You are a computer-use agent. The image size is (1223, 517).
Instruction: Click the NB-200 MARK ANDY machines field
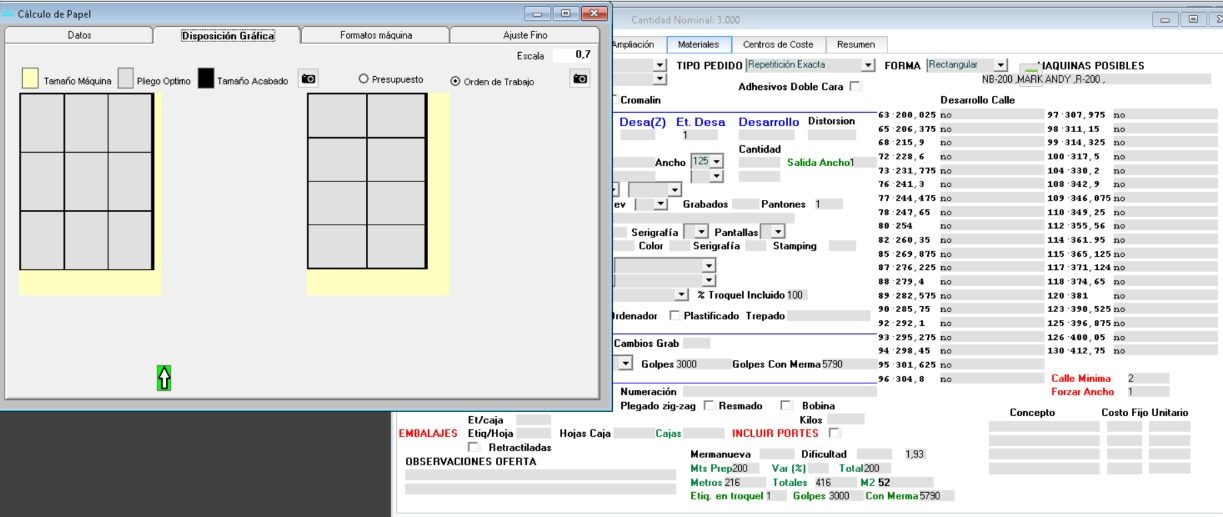point(1095,79)
